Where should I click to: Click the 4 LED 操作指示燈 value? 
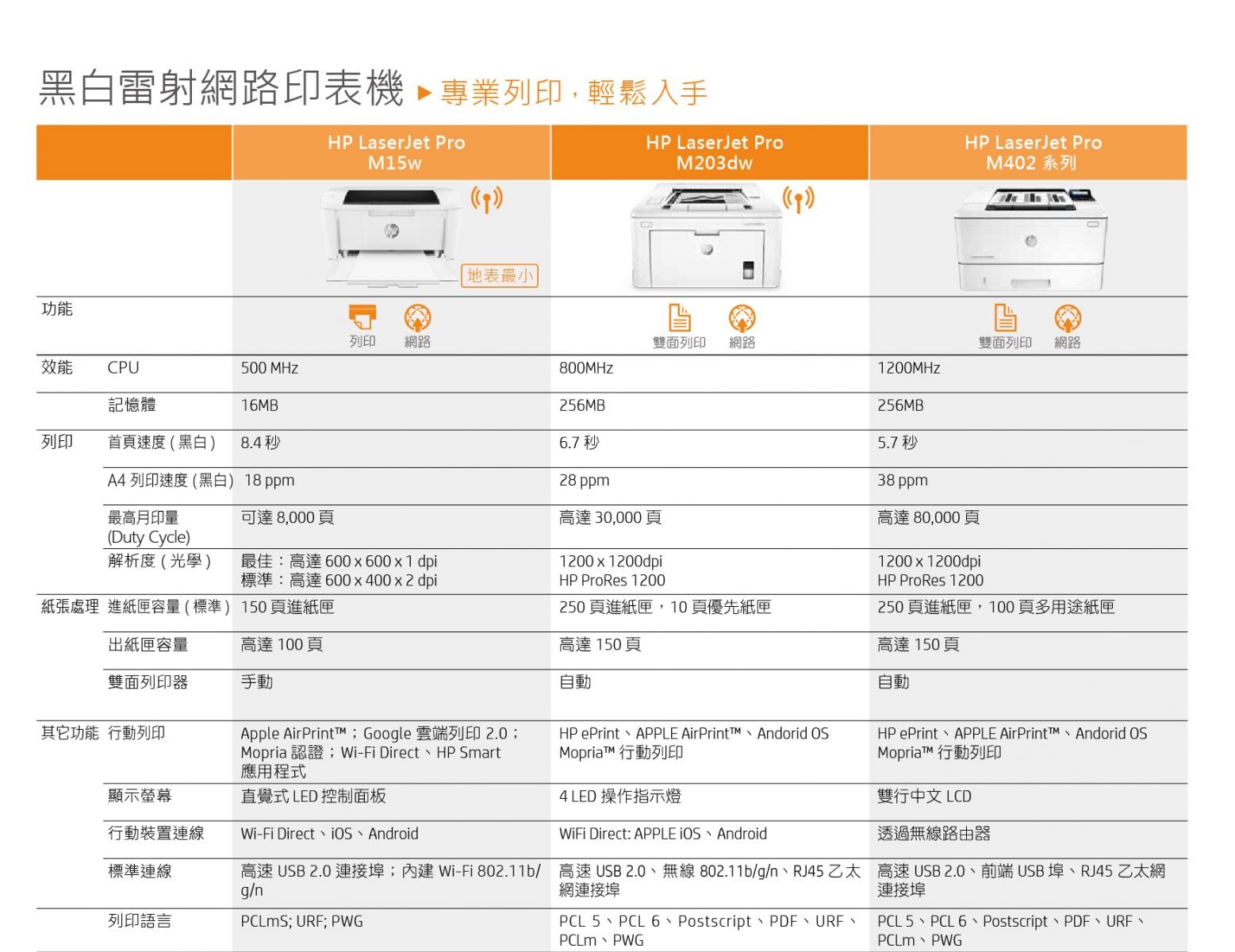620,796
